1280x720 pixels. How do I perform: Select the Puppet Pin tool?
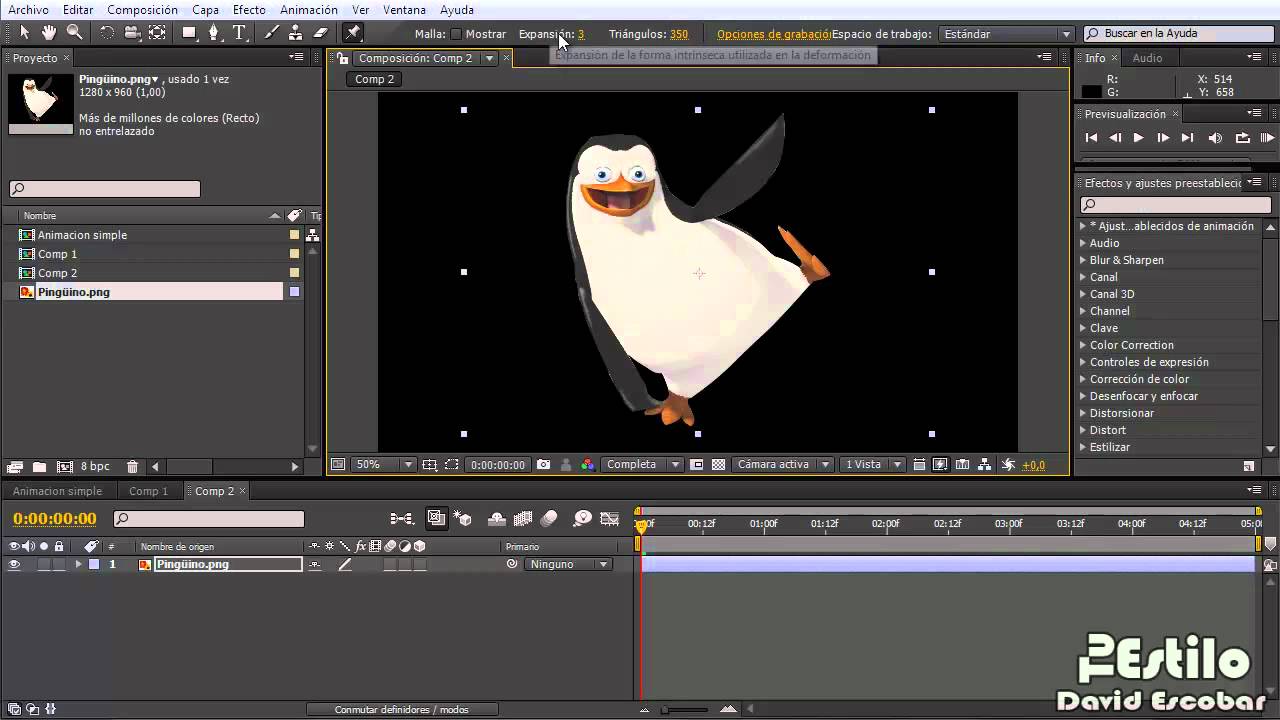click(353, 33)
